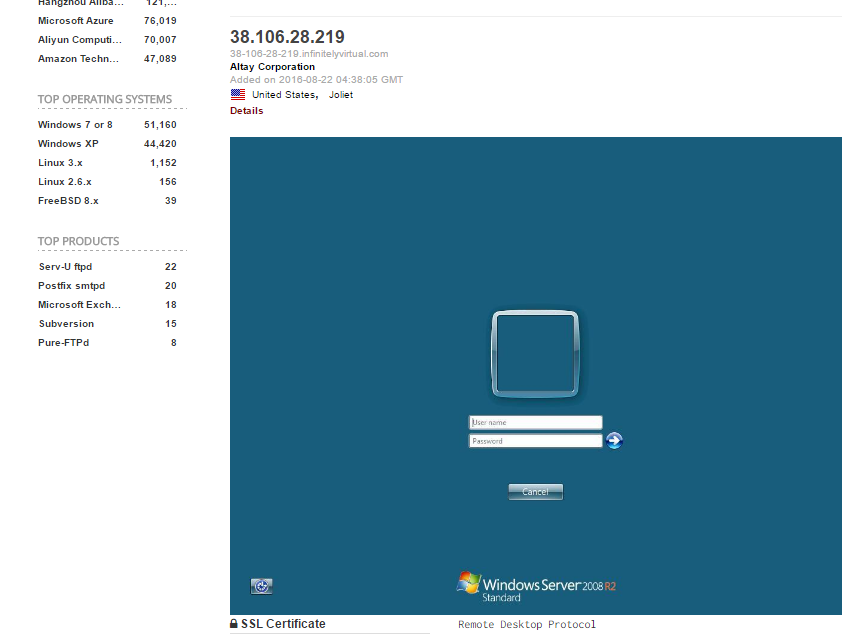Image resolution: width=855 pixels, height=635 pixels.
Task: Click the Added on 2016-08-22 timestamp text
Action: coord(316,80)
